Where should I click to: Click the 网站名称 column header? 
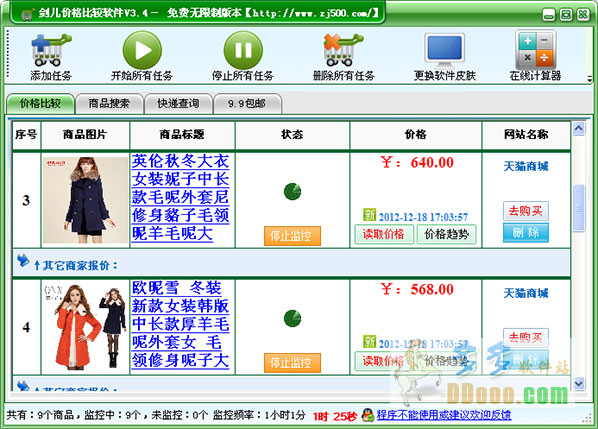526,135
